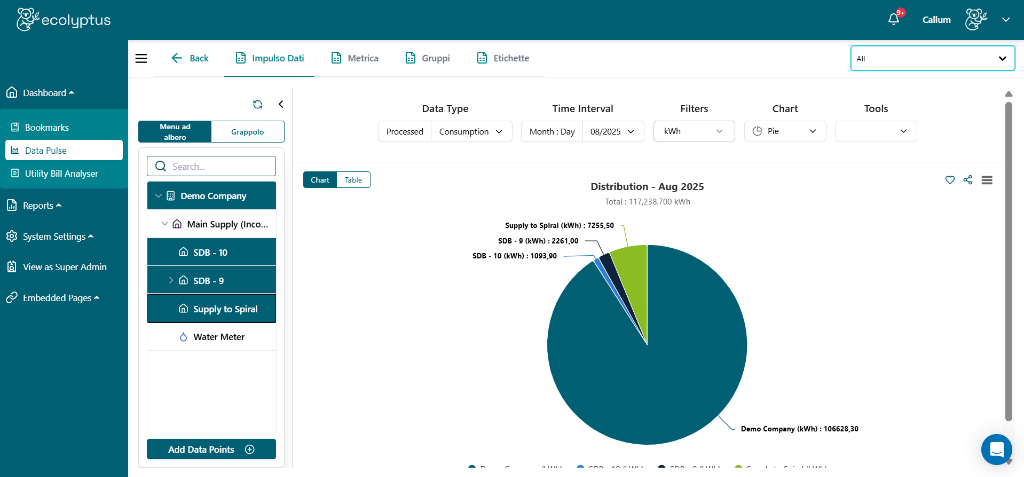Collapse the side panel with arrow
Screen dimensions: 1024x477
pos(281,104)
